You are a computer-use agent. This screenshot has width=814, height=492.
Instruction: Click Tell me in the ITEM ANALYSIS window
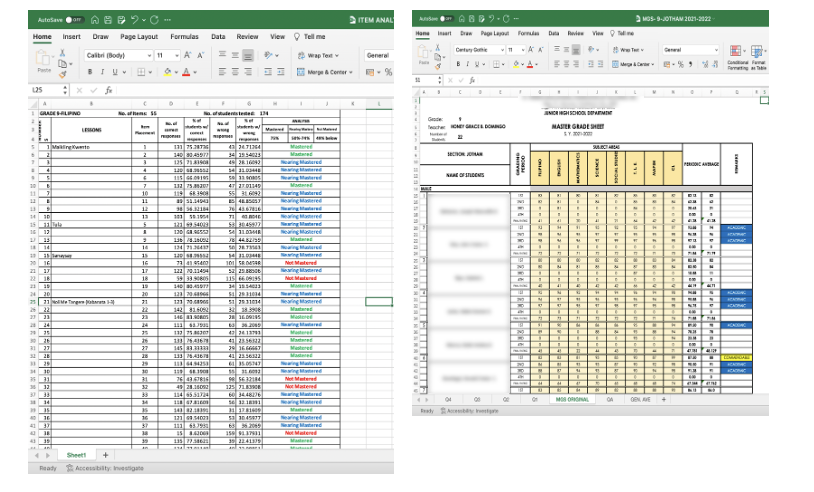pyautogui.click(x=310, y=37)
